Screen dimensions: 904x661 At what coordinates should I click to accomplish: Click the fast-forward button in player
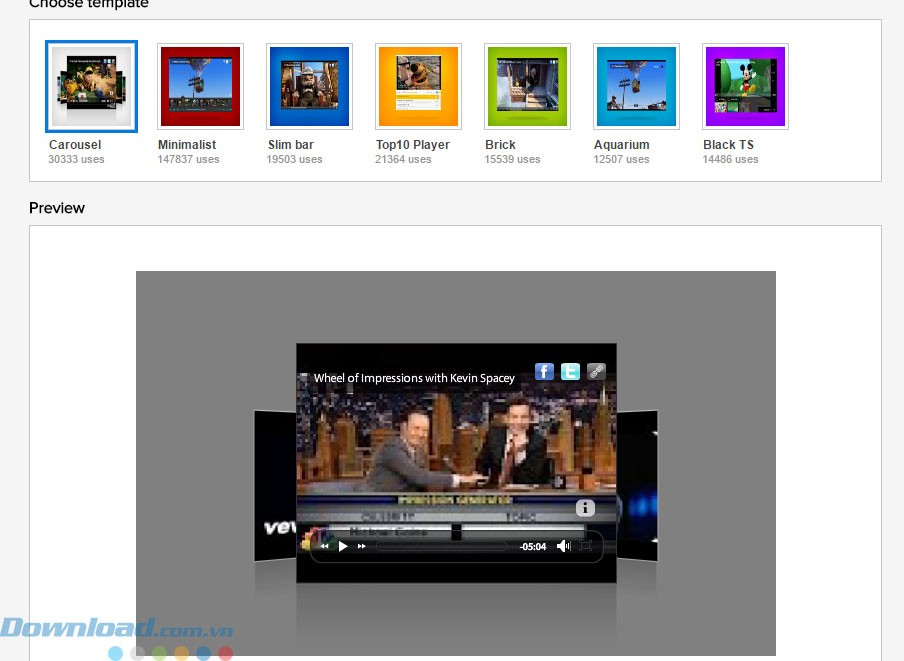tap(361, 546)
